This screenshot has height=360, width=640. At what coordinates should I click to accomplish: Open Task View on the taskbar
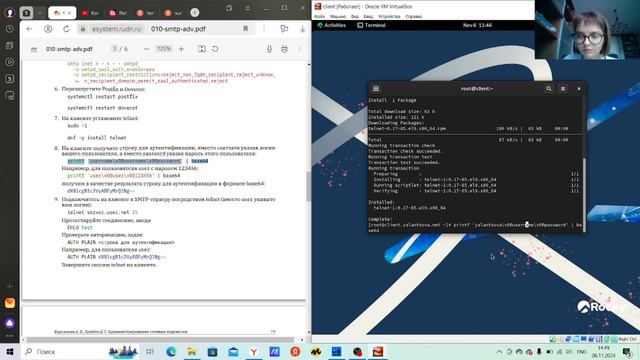(x=150, y=351)
